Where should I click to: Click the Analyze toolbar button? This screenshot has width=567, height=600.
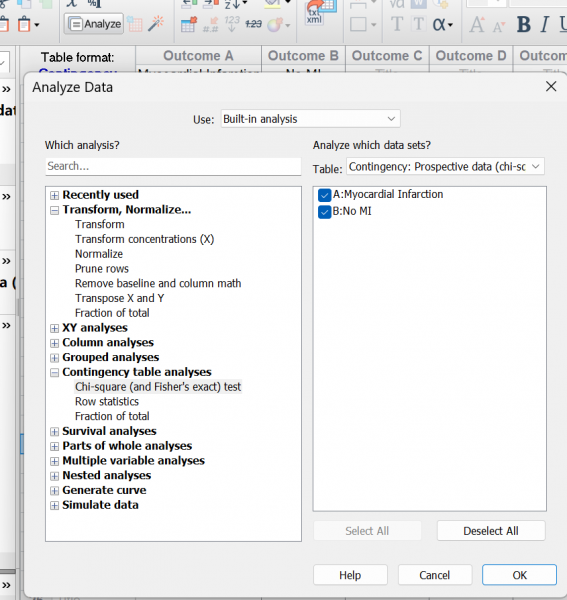click(94, 24)
